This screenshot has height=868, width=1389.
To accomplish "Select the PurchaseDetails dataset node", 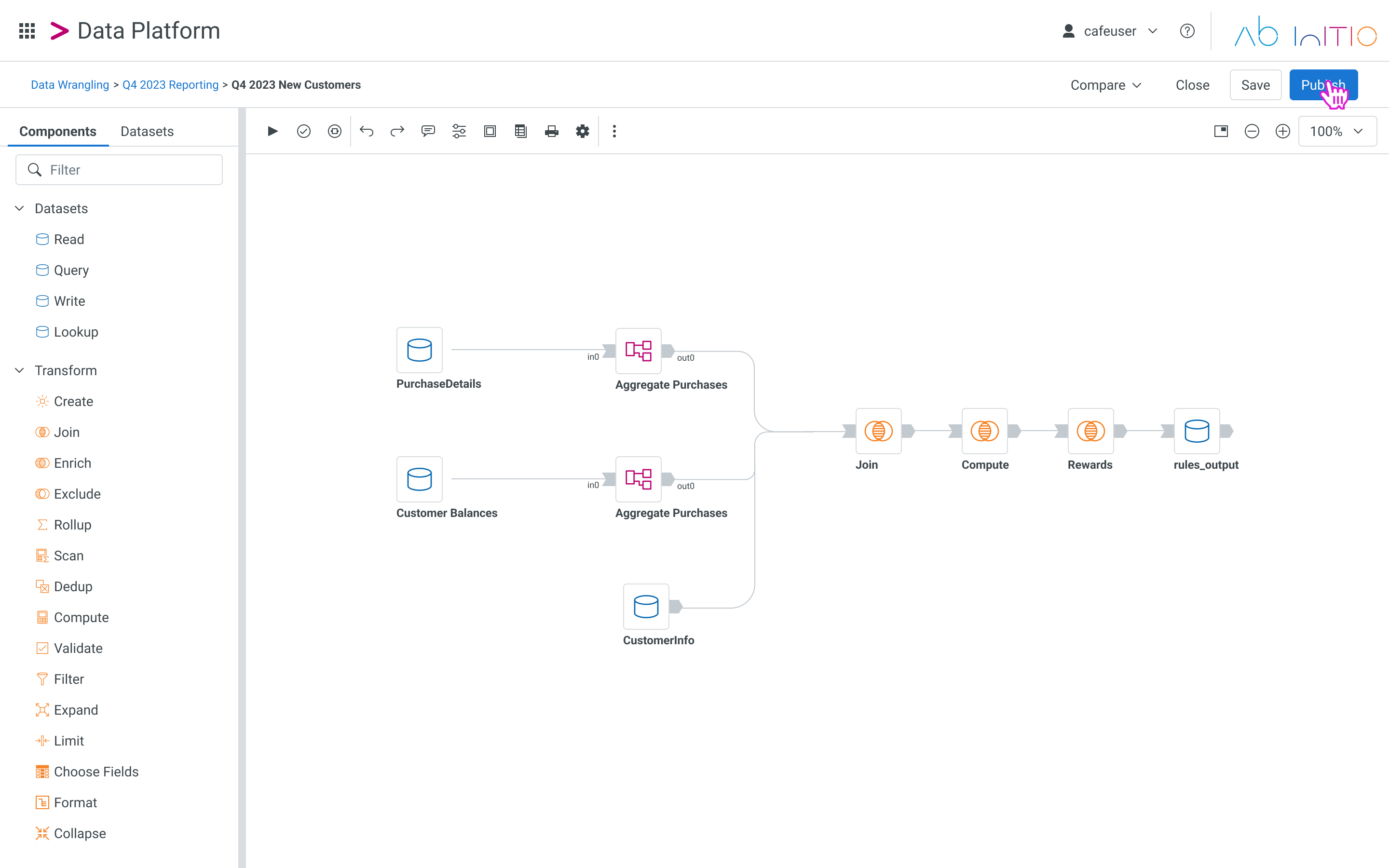I will (x=420, y=350).
